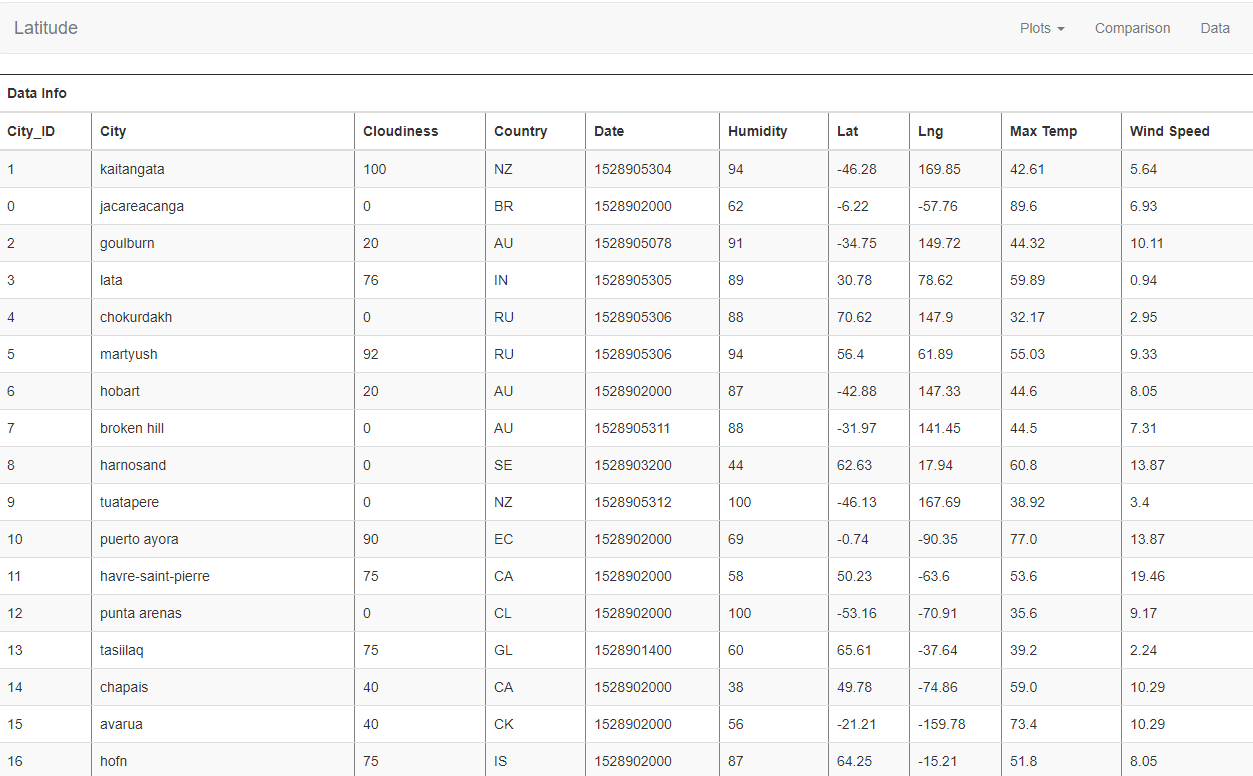This screenshot has width=1253, height=776.
Task: Click the cloudiness value 92
Action: tap(371, 354)
